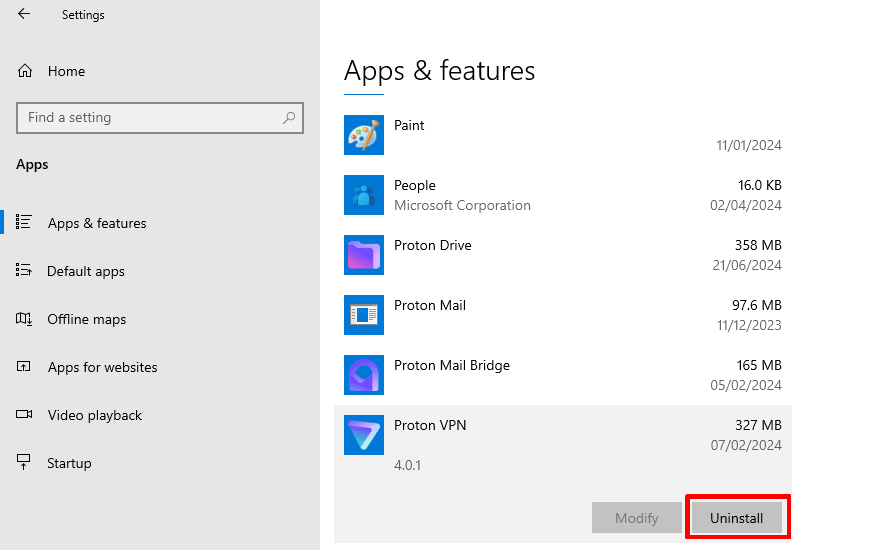Go back using the Settings back arrow
This screenshot has height=550, width=884.
tap(24, 14)
